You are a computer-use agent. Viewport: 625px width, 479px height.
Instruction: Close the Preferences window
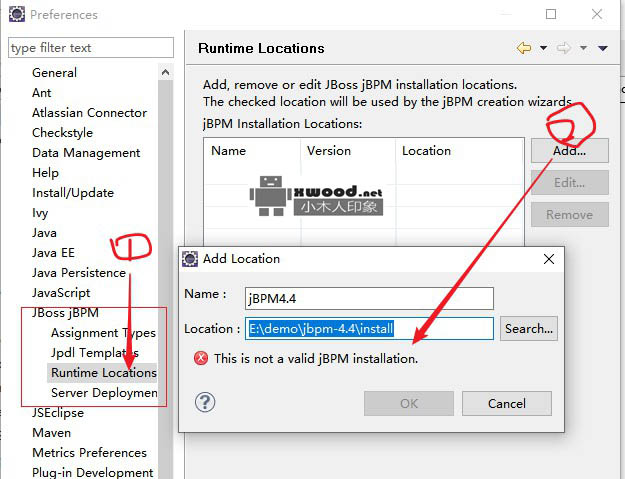pyautogui.click(x=597, y=14)
